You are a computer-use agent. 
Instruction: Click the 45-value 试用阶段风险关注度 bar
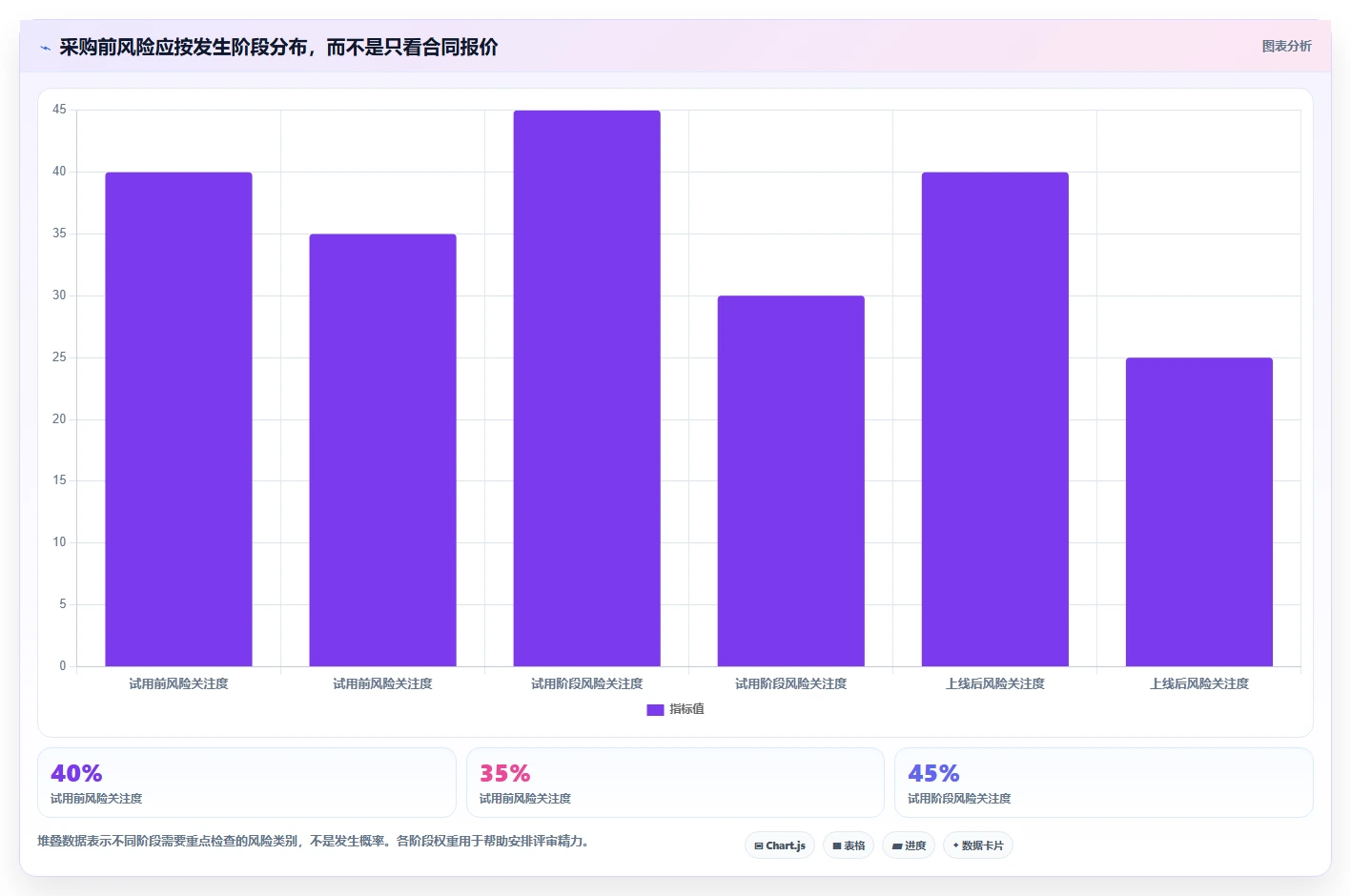point(587,388)
